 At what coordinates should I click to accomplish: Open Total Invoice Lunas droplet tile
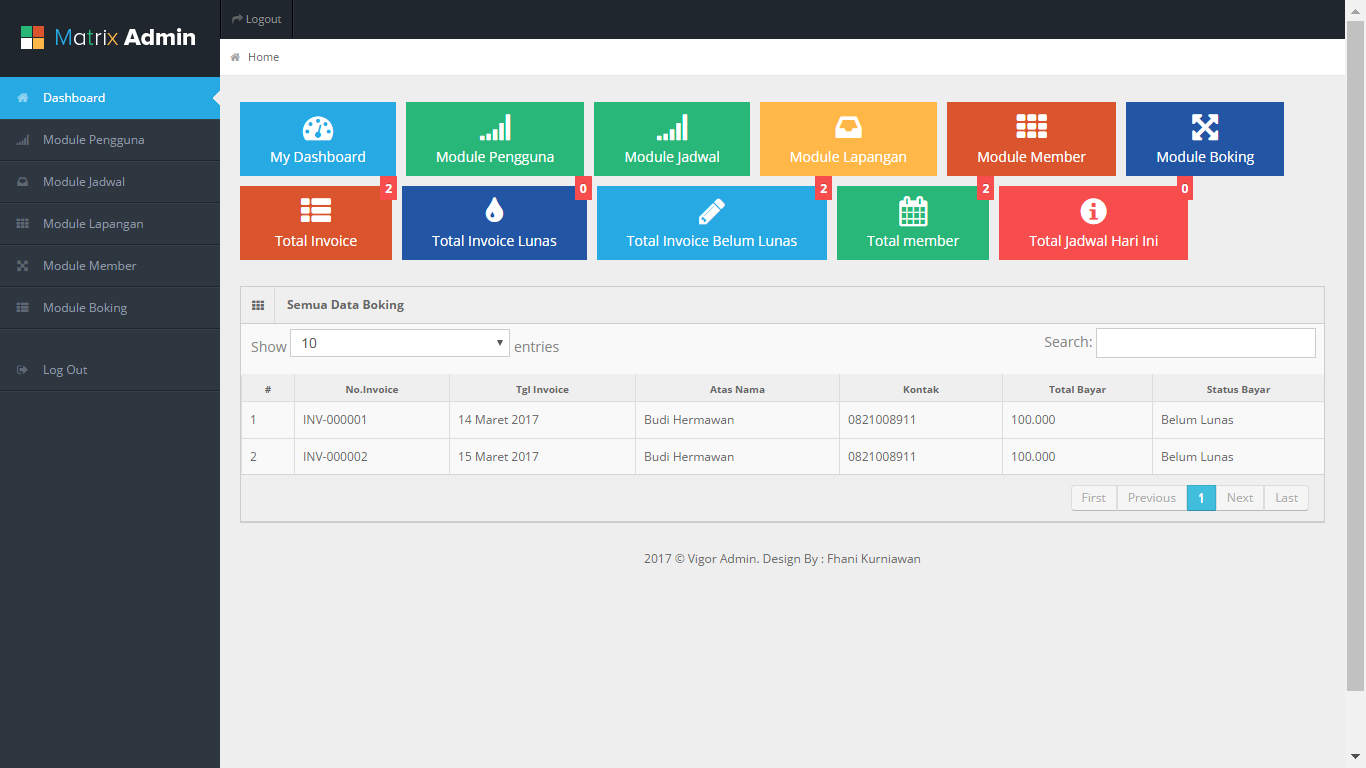pos(494,223)
